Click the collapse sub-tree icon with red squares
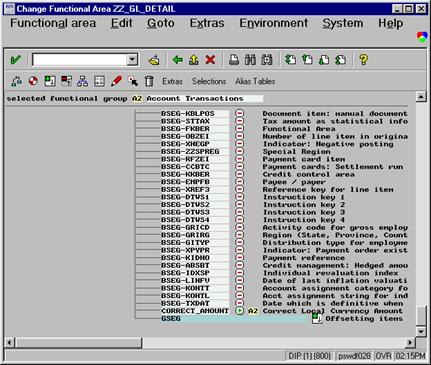Viewport: 431px width, 365px height. coord(66,81)
